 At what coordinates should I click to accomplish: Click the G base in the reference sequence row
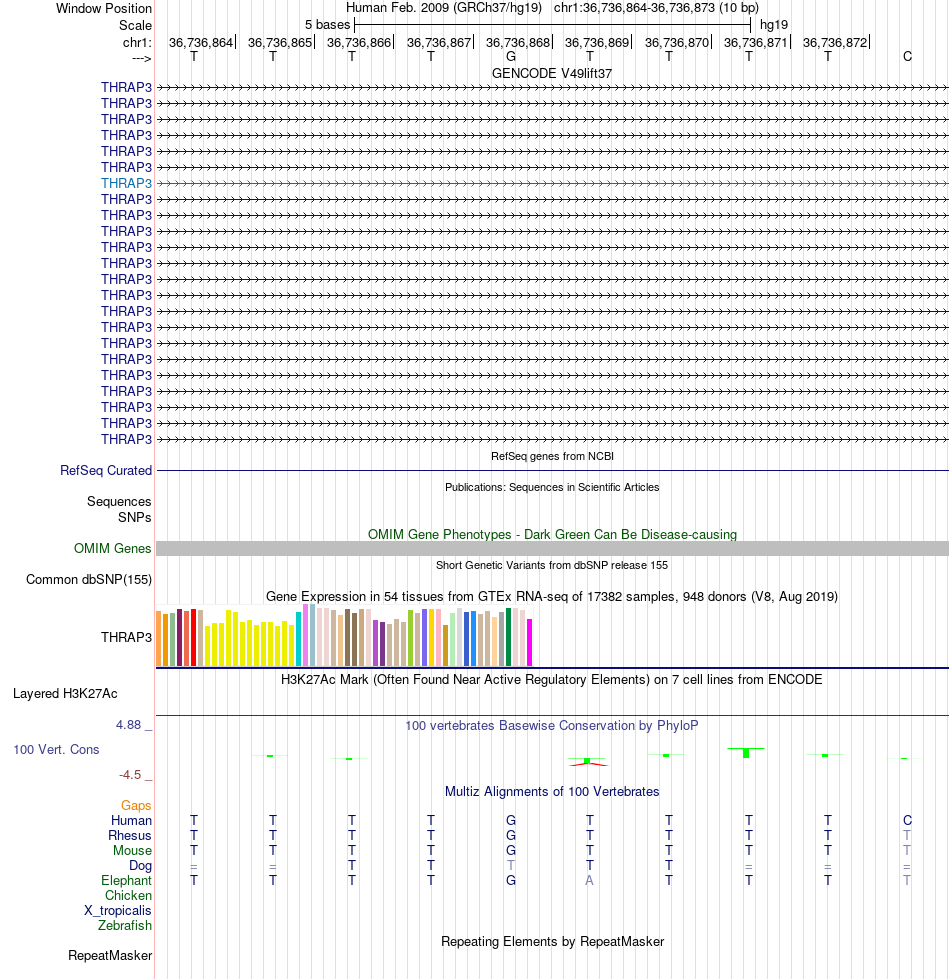(511, 56)
